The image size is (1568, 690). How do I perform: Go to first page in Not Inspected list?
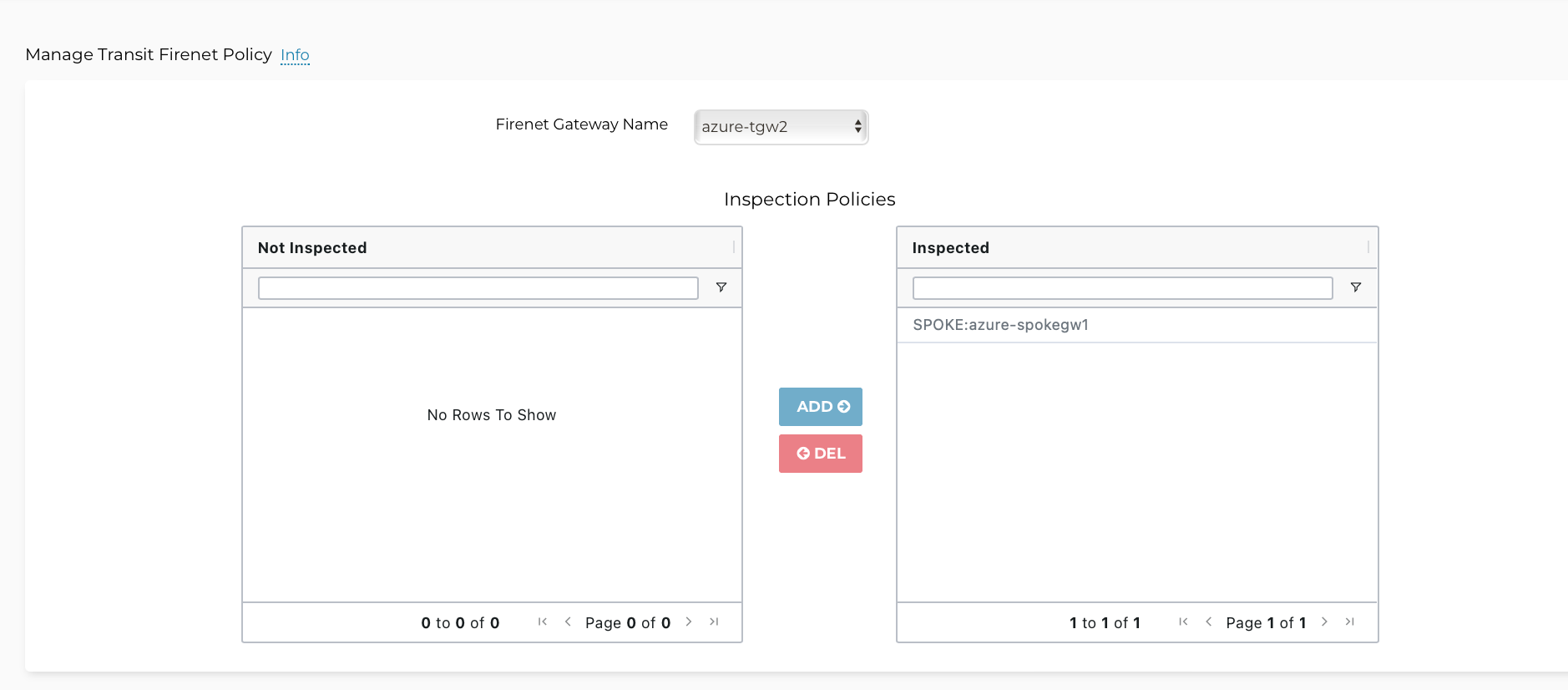point(543,622)
